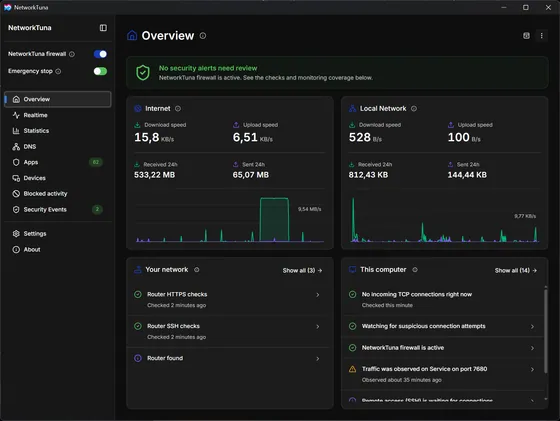Expand Watching for suspicious connection attempts chevron
This screenshot has height=421, width=560.
coord(532,326)
